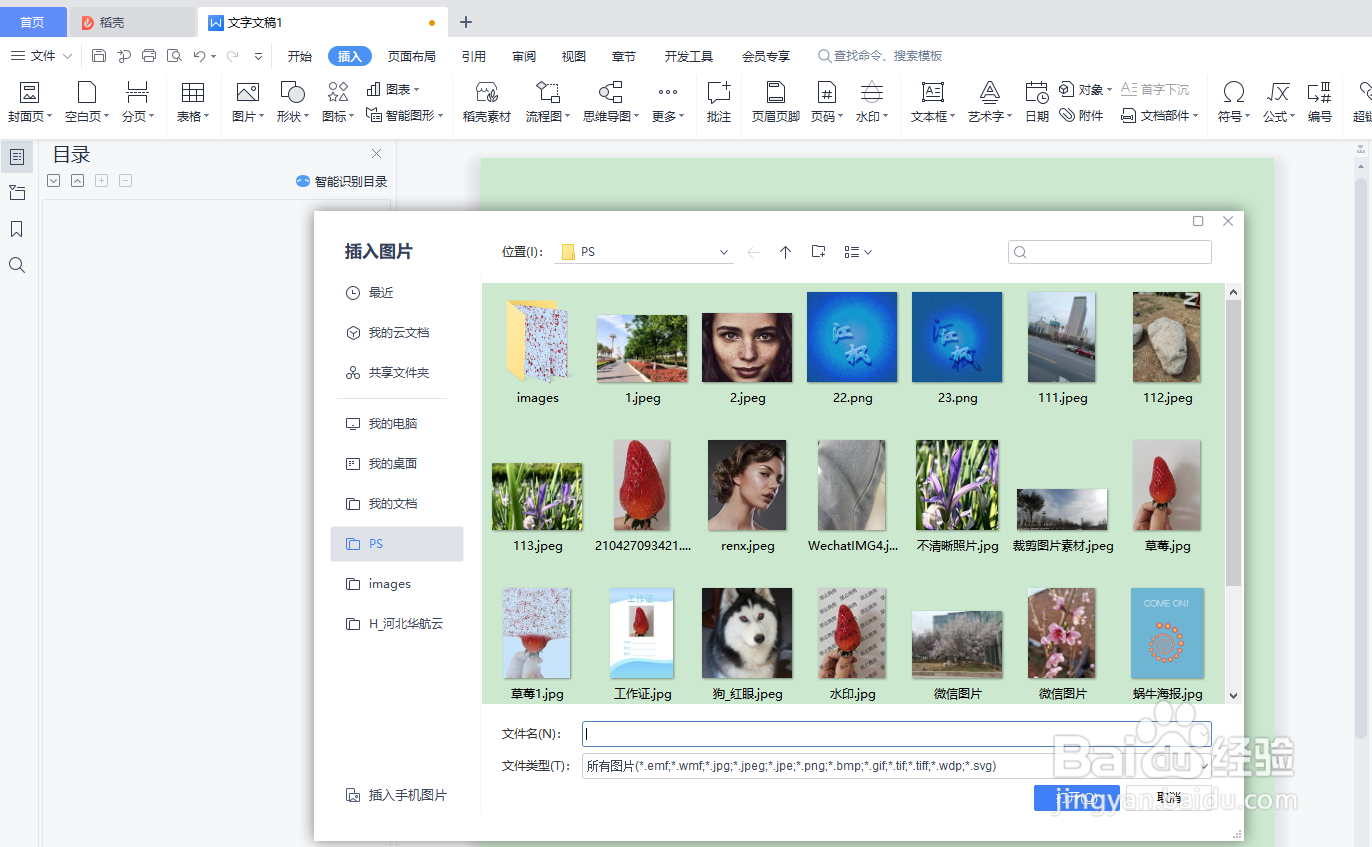
Task: Switch to the 引用 tab
Action: click(474, 56)
